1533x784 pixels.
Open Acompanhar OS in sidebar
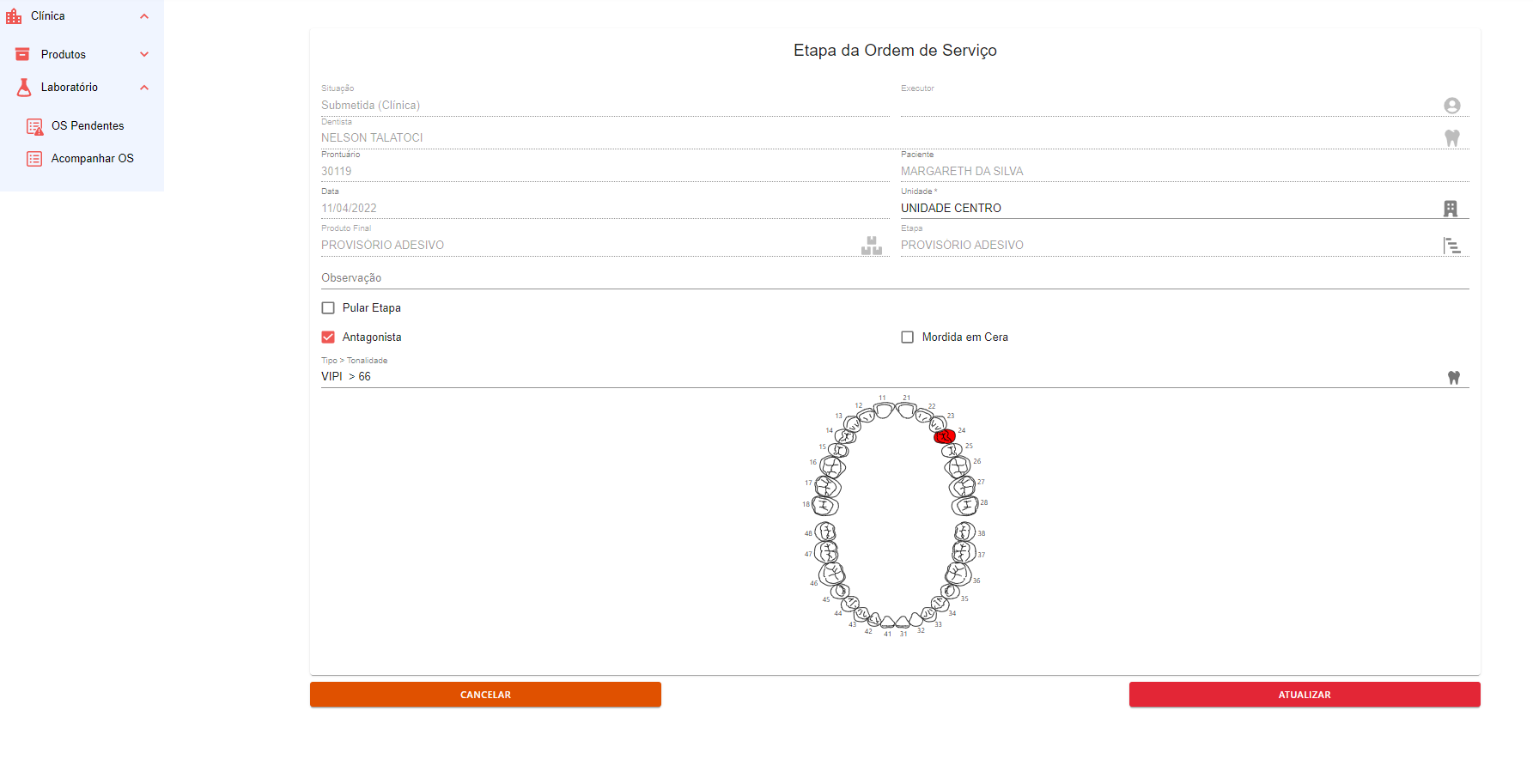coord(92,159)
